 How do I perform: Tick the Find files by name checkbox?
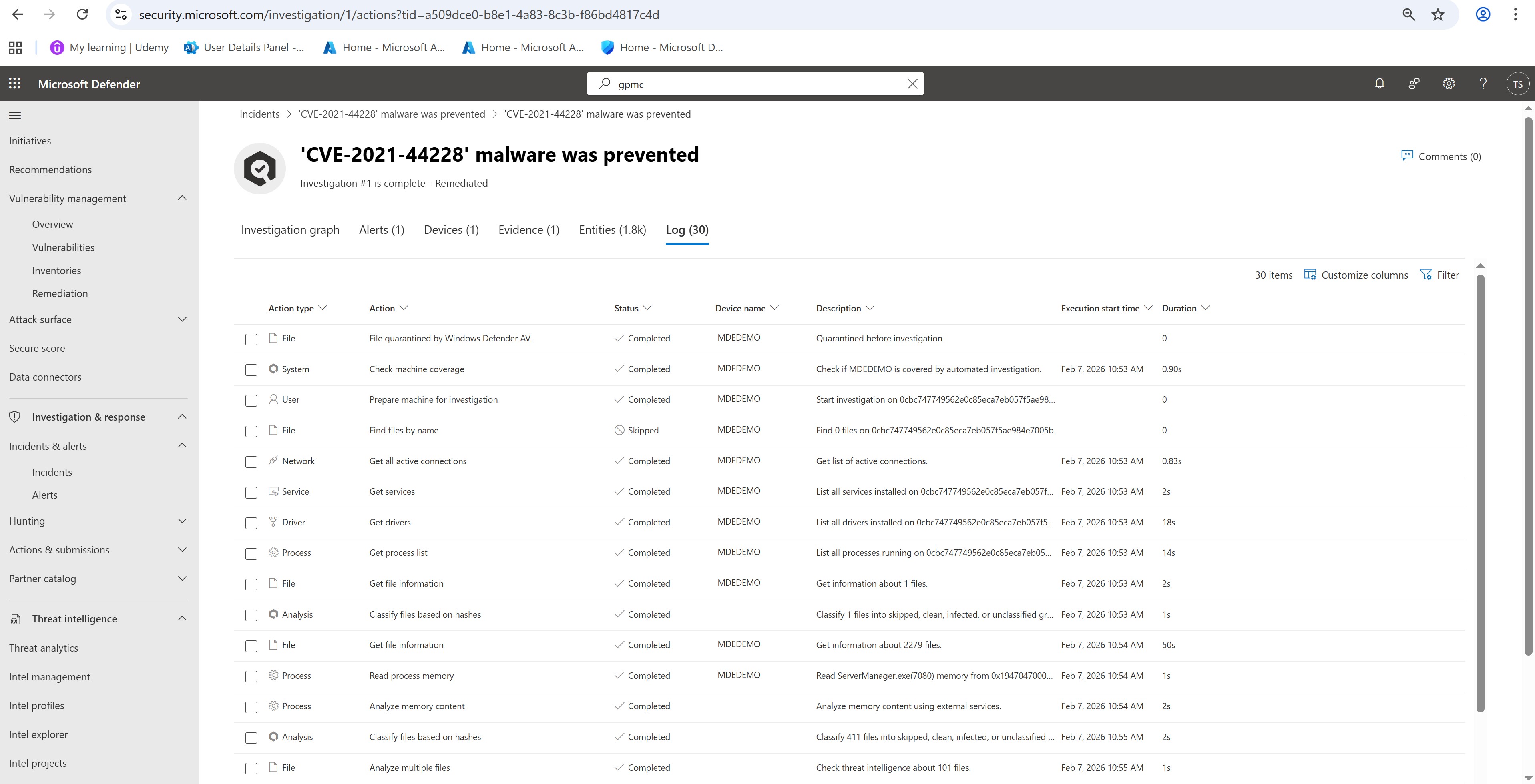click(x=251, y=431)
